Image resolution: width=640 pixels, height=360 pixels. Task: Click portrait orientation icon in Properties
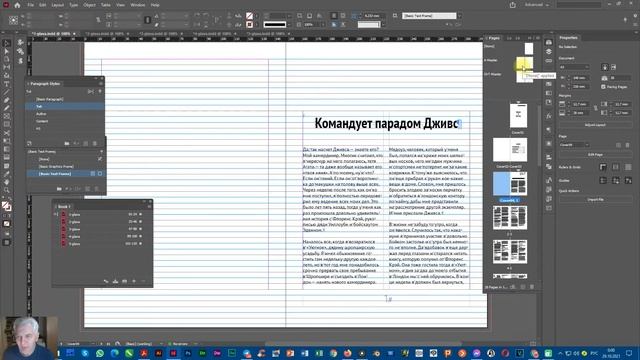tap(605, 67)
